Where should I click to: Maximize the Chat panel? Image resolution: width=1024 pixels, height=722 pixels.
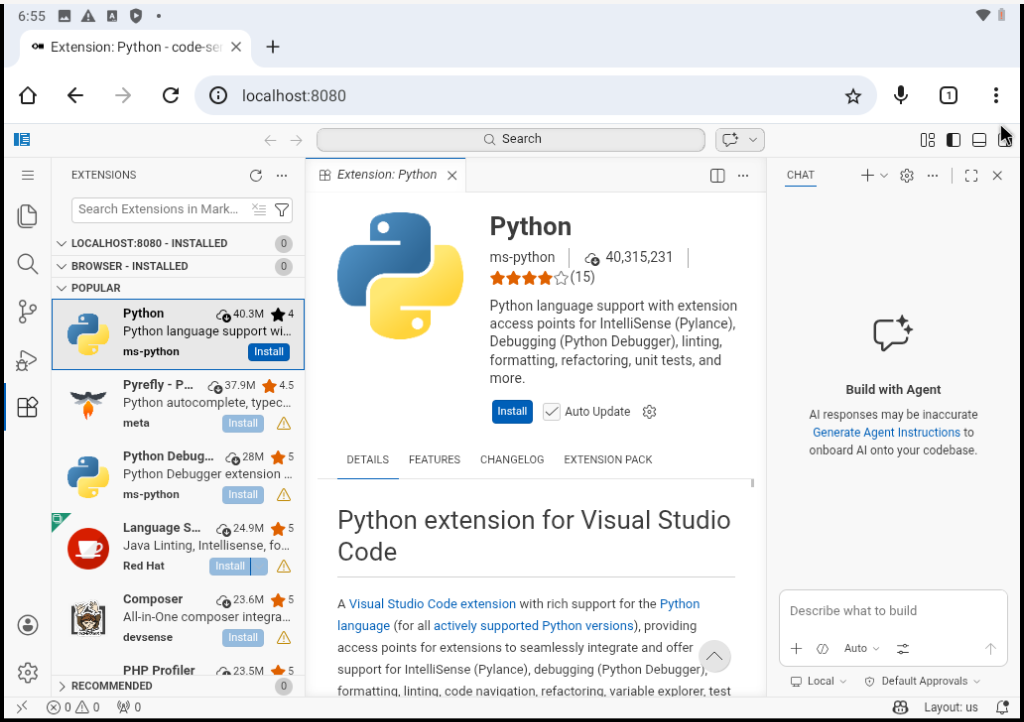click(x=971, y=176)
